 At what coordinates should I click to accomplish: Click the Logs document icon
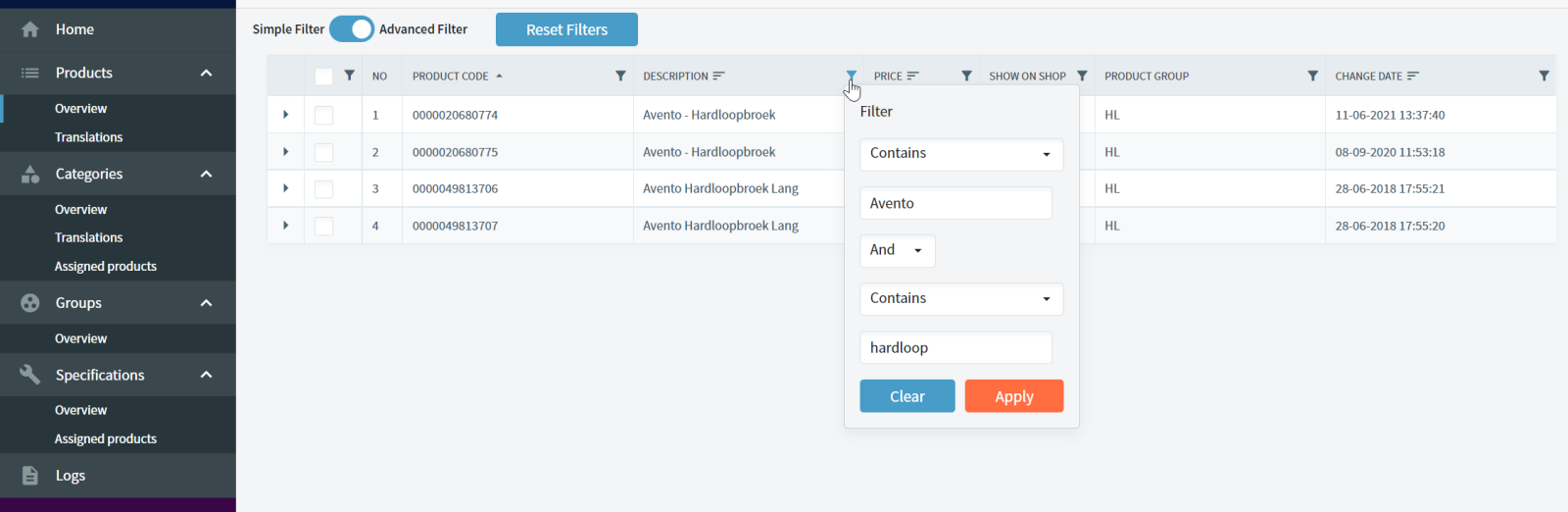click(30, 476)
